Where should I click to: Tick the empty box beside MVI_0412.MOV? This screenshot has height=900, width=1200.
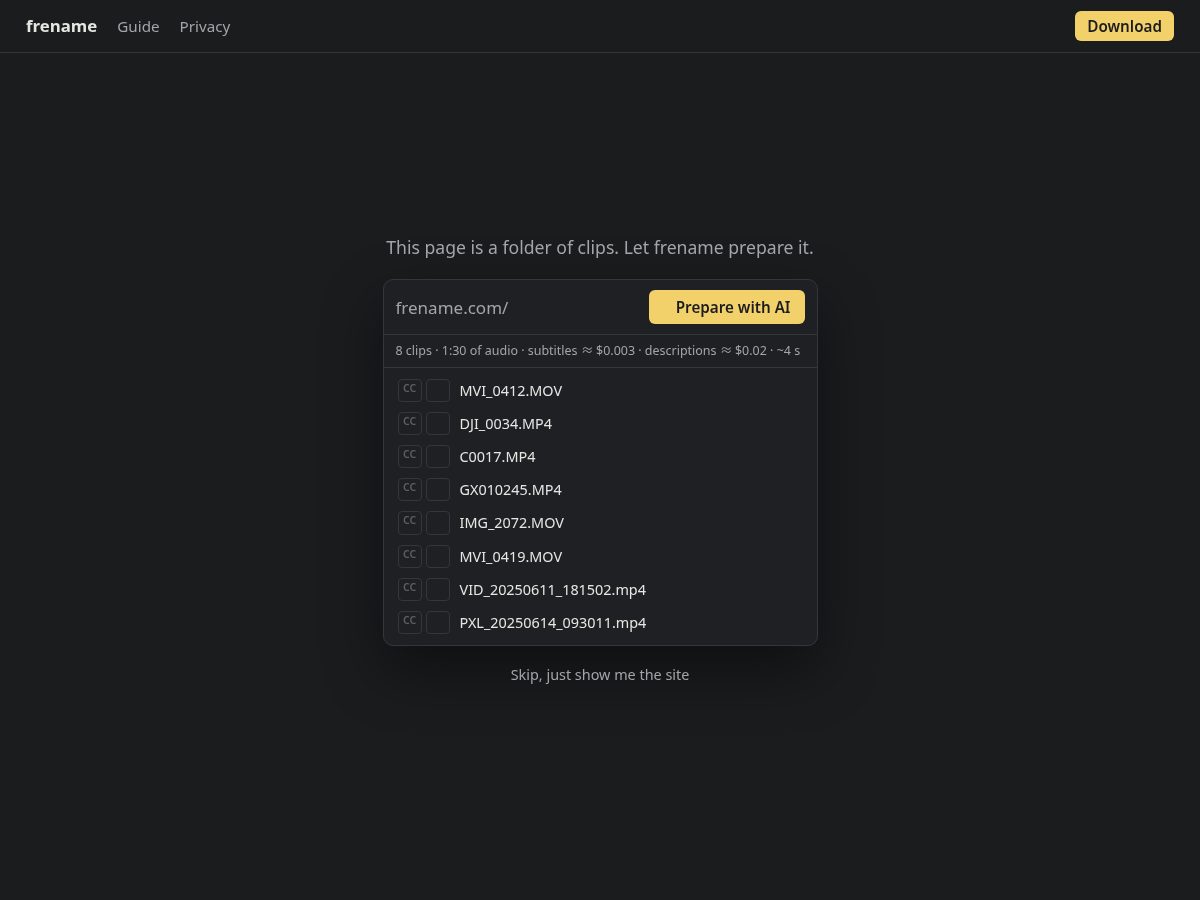pos(438,390)
